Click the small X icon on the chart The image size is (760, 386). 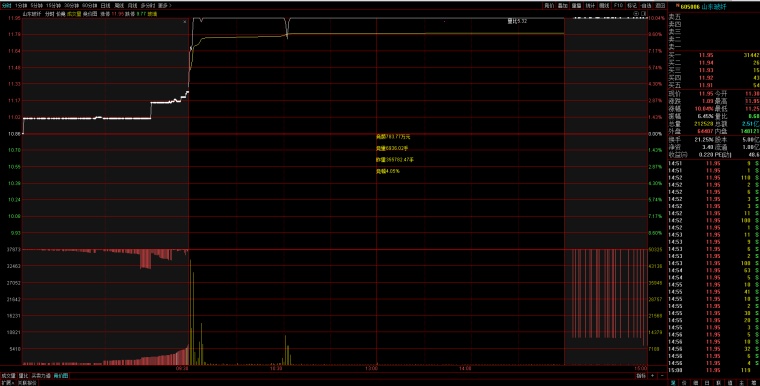click(185, 22)
